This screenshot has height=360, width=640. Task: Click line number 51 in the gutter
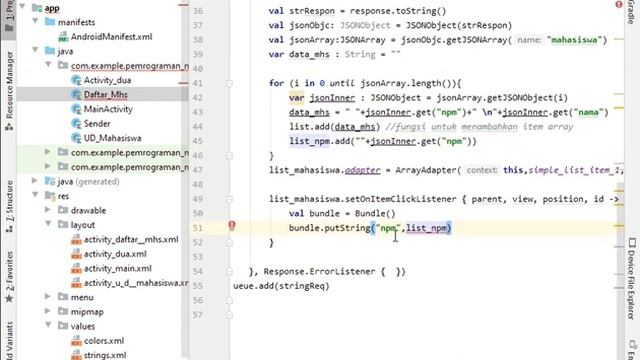tap(198, 228)
